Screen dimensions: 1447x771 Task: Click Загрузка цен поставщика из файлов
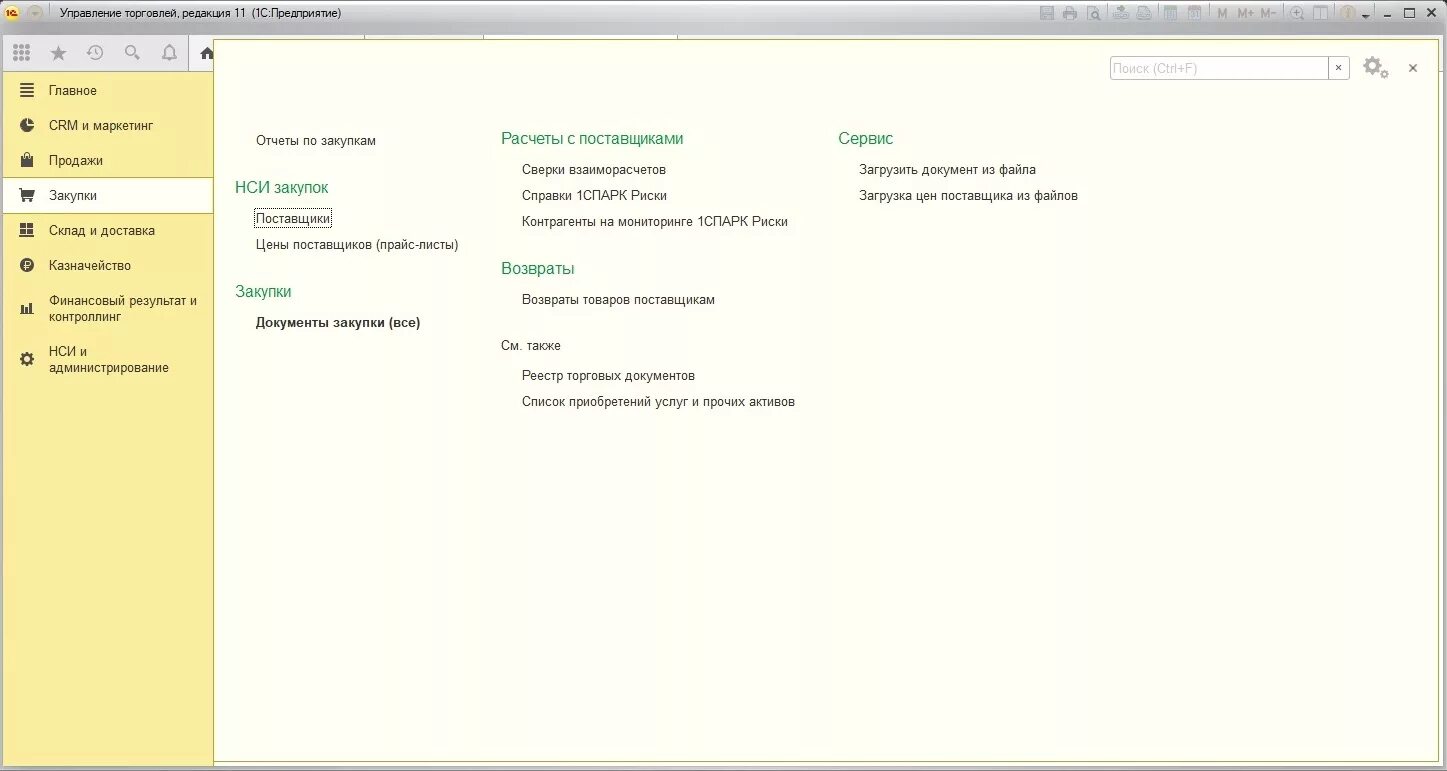click(x=968, y=196)
